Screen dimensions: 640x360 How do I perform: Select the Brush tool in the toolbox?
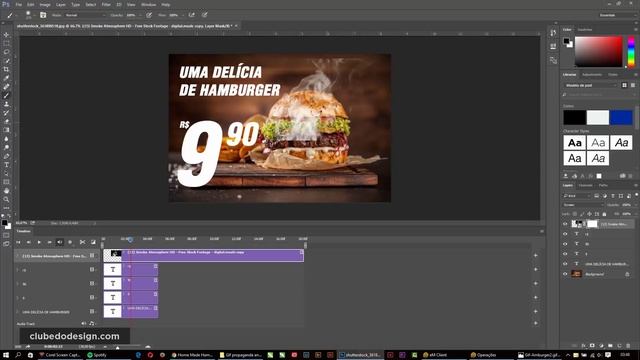(6, 96)
